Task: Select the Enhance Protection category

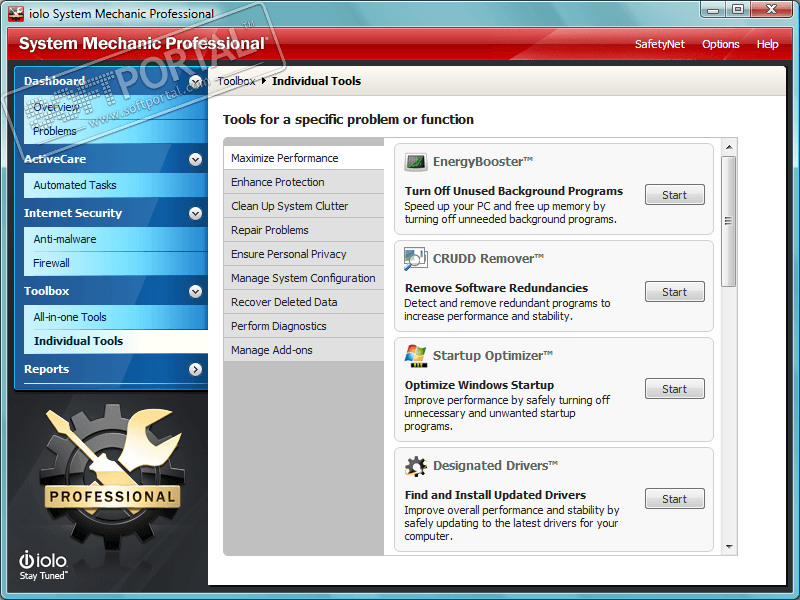Action: (304, 182)
